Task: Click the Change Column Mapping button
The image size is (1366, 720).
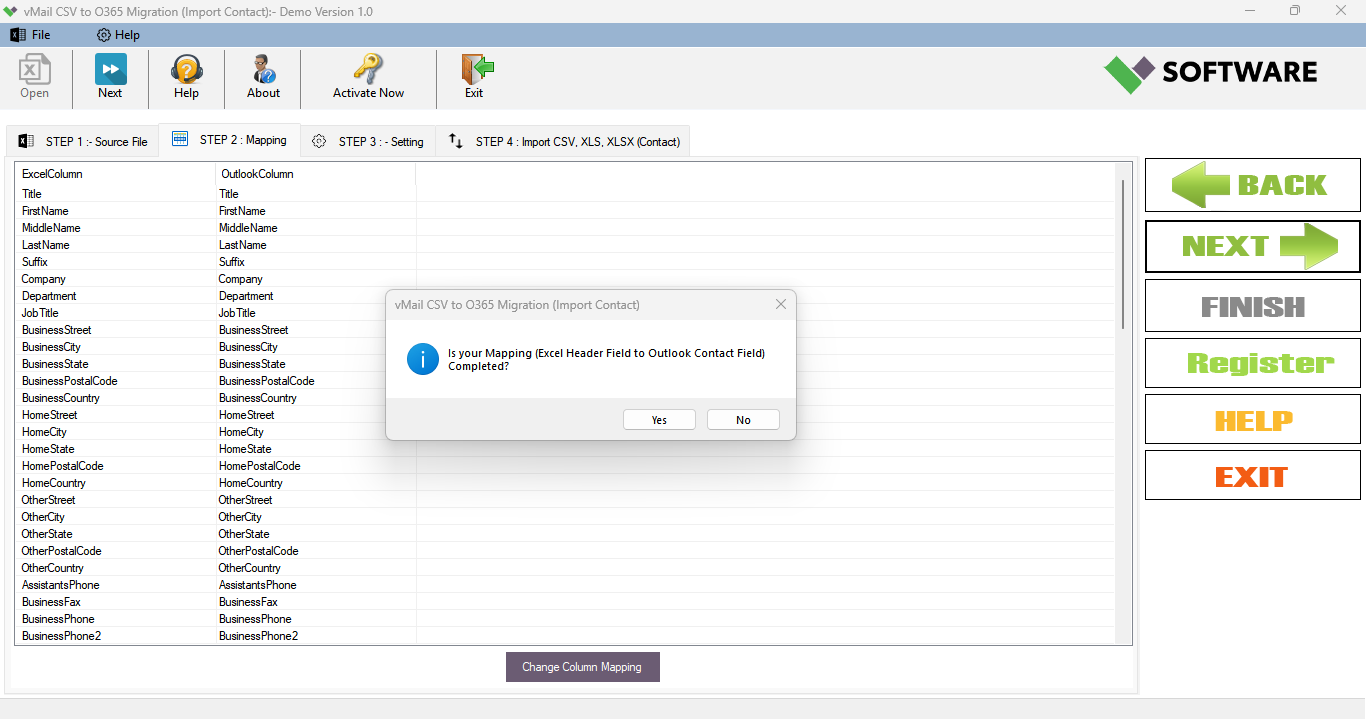Action: 582,667
